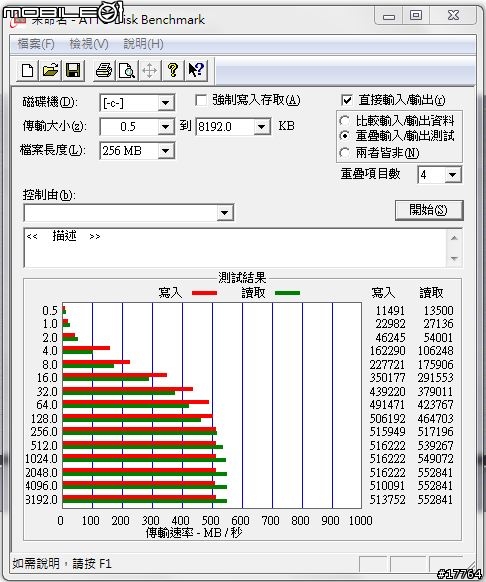
Task: Uncheck 直接輸入/輸出 checkbox
Action: (x=347, y=100)
